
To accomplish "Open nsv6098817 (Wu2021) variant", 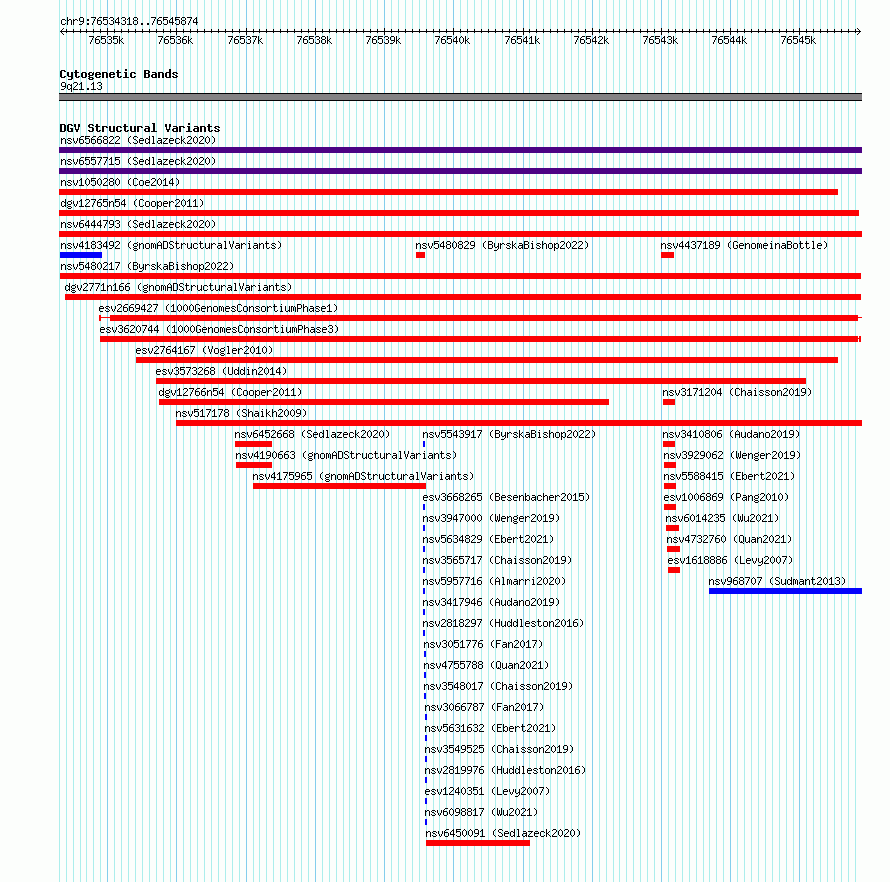I will pyautogui.click(x=481, y=812).
